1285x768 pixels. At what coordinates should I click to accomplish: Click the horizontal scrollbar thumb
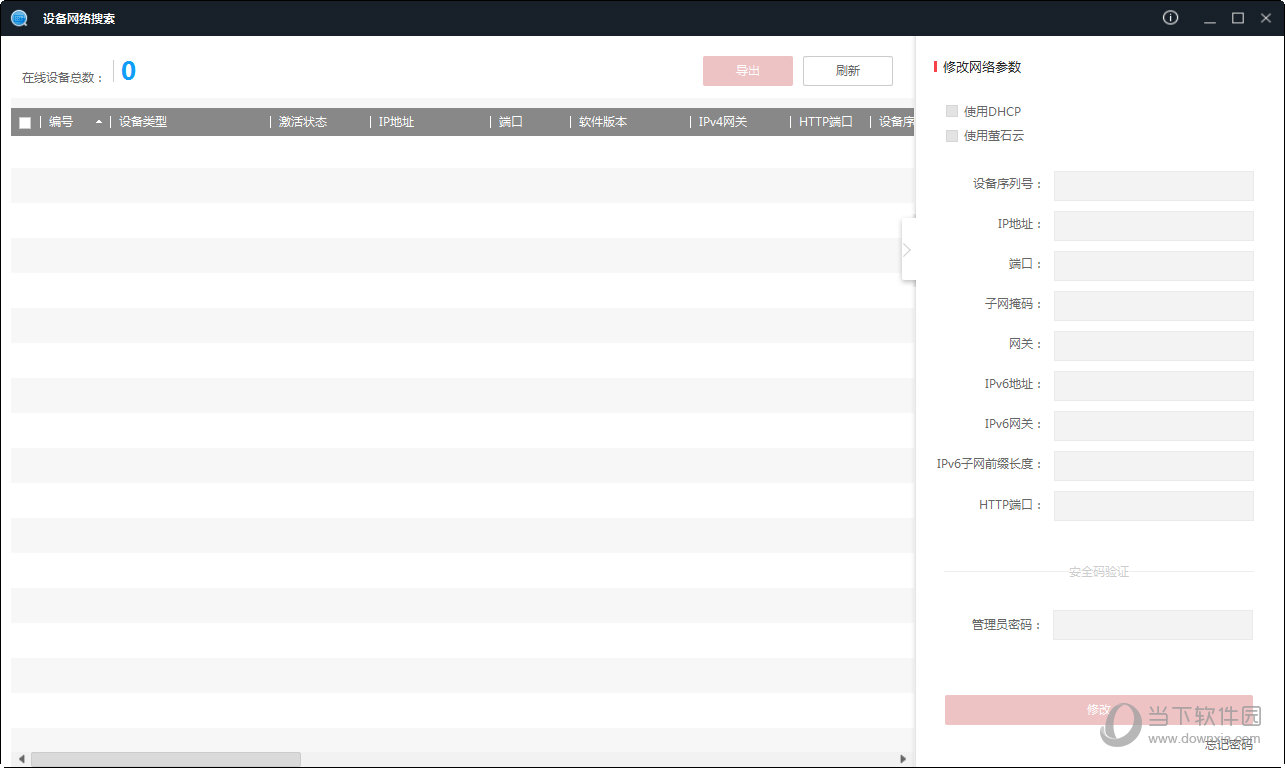pos(165,759)
